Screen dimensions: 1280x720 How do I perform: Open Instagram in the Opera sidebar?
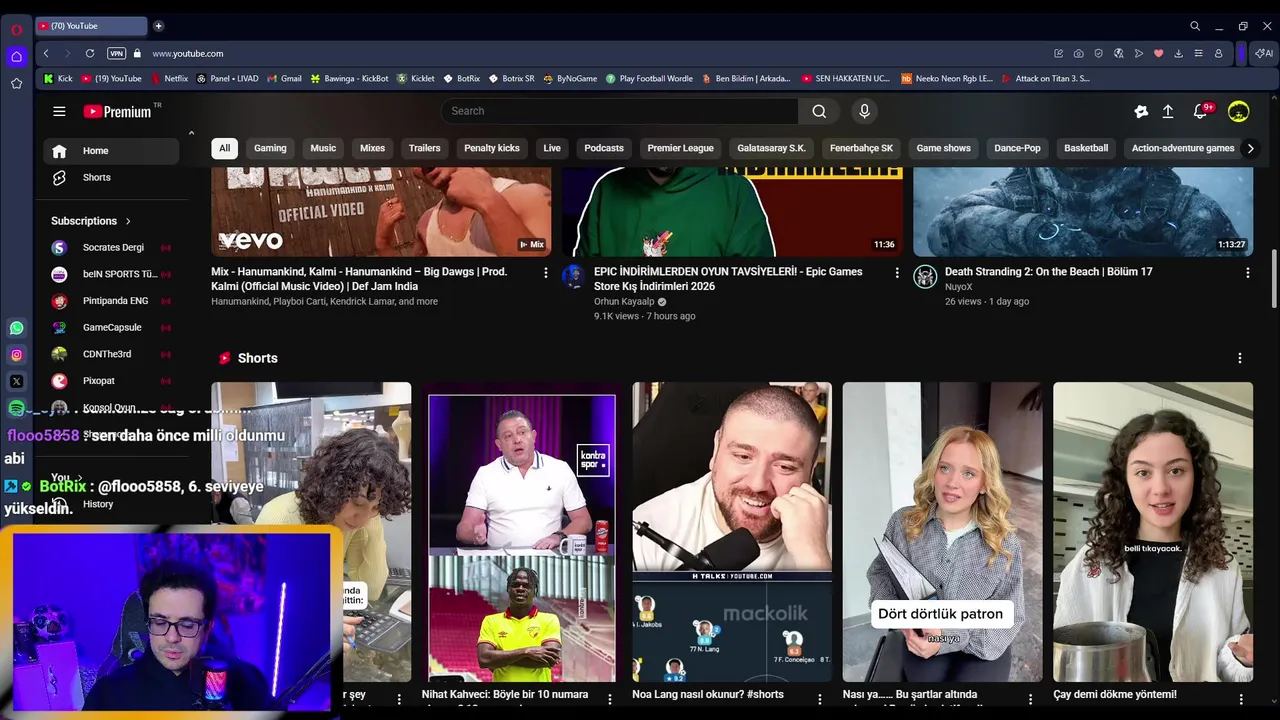pyautogui.click(x=16, y=355)
